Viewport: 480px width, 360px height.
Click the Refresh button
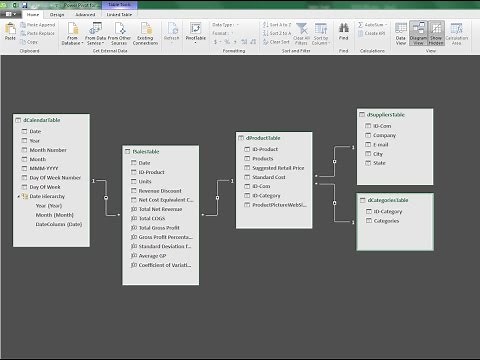(172, 32)
